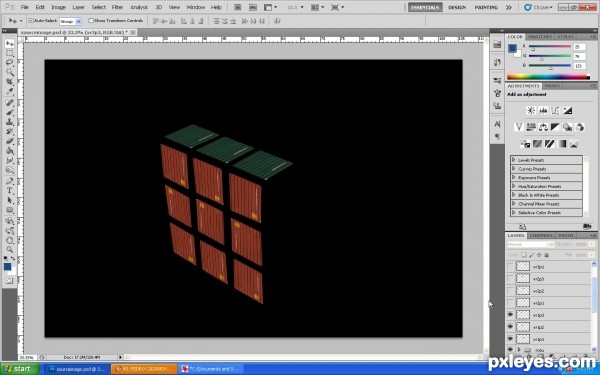Select the Eyedropper tool
The height and width of the screenshot is (375, 600).
(10, 91)
